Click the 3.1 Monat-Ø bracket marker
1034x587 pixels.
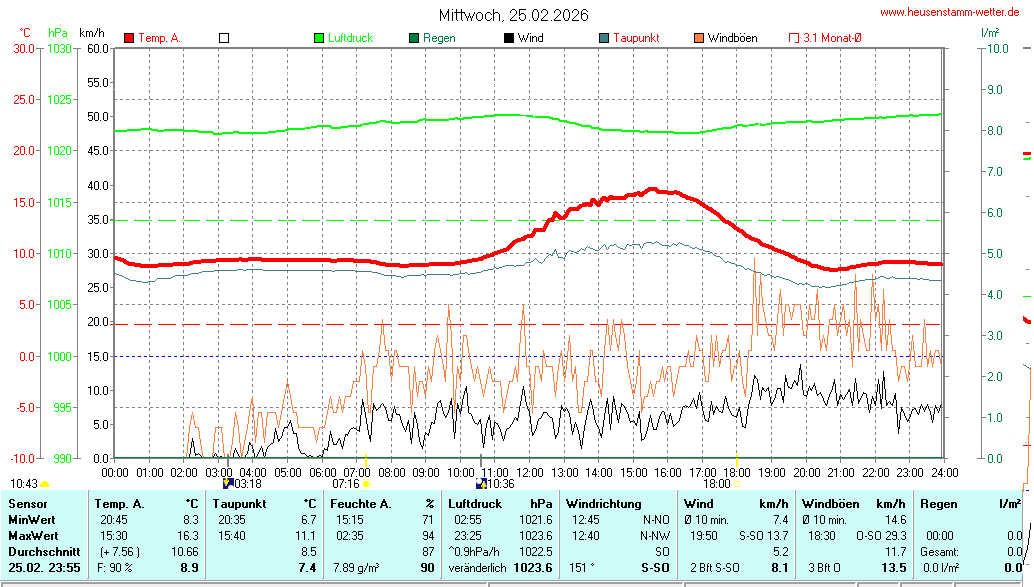[794, 38]
